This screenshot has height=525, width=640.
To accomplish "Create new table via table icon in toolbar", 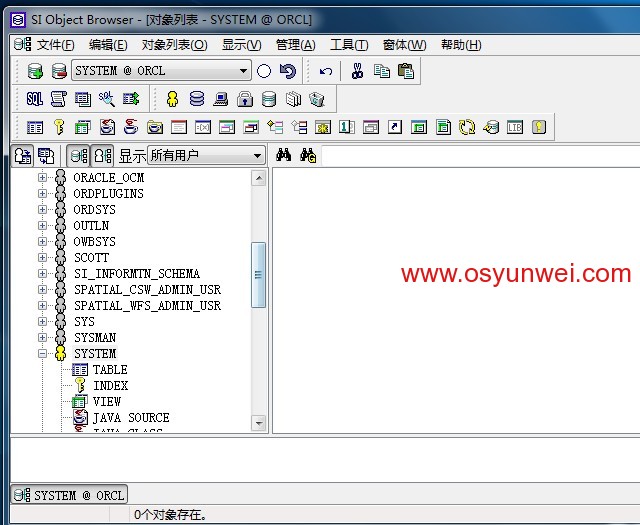I will [35, 127].
